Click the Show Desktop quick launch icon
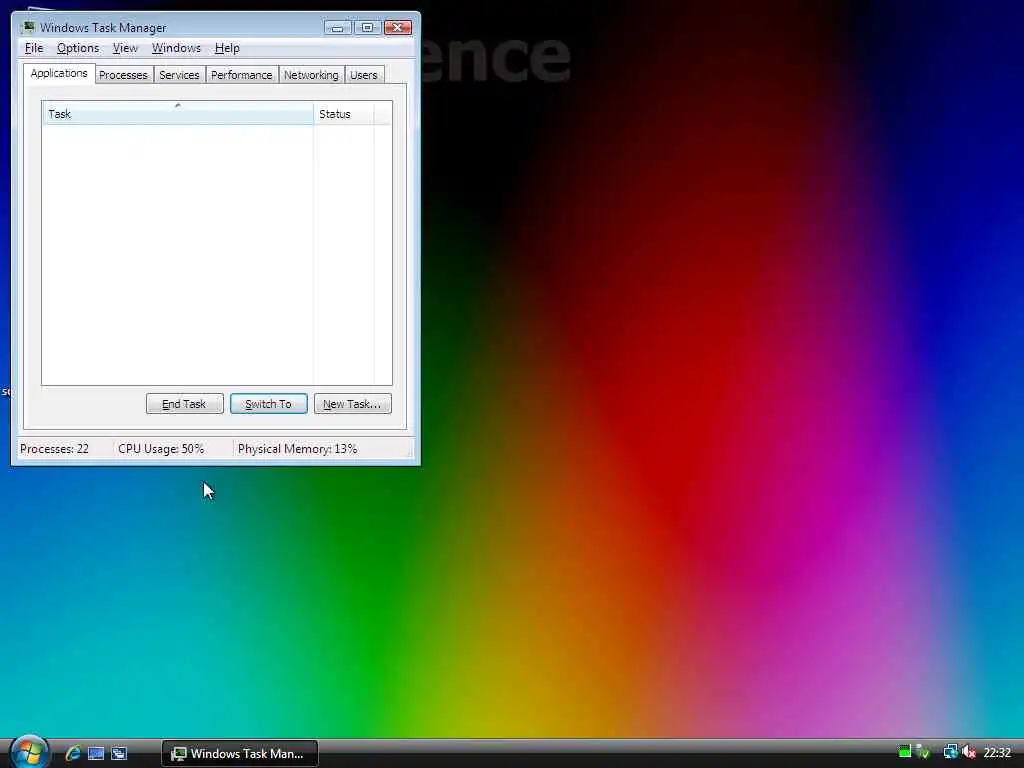This screenshot has height=768, width=1024. (x=96, y=753)
